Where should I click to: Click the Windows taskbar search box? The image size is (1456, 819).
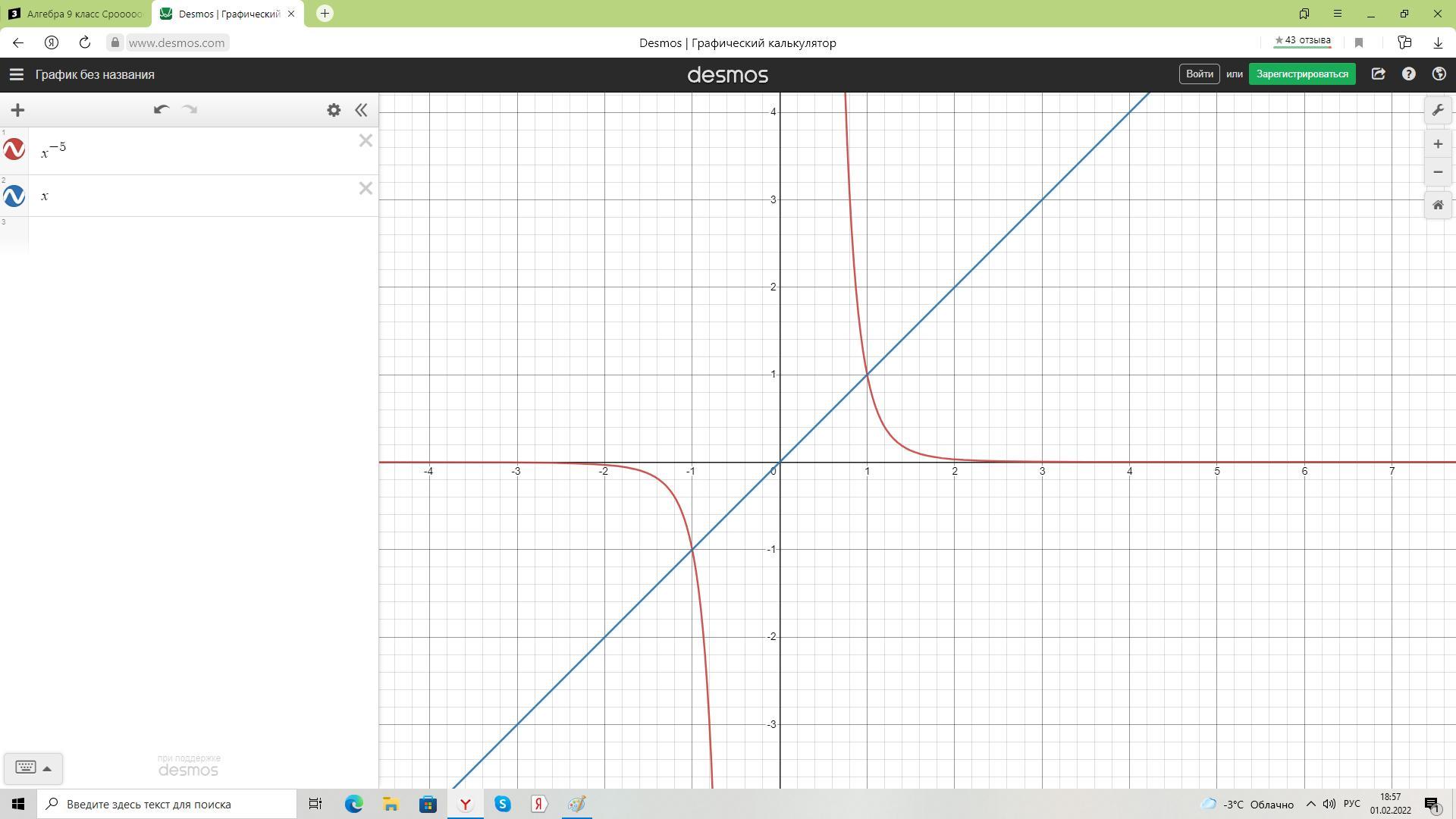coord(167,804)
